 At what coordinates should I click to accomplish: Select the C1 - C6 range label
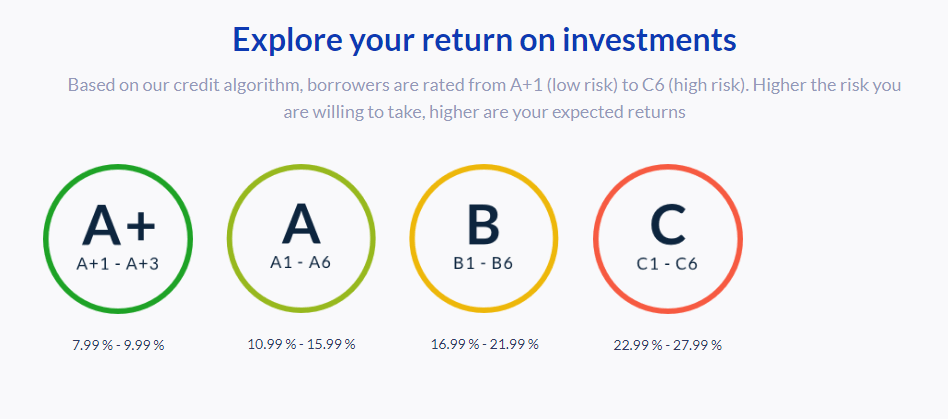(x=667, y=264)
